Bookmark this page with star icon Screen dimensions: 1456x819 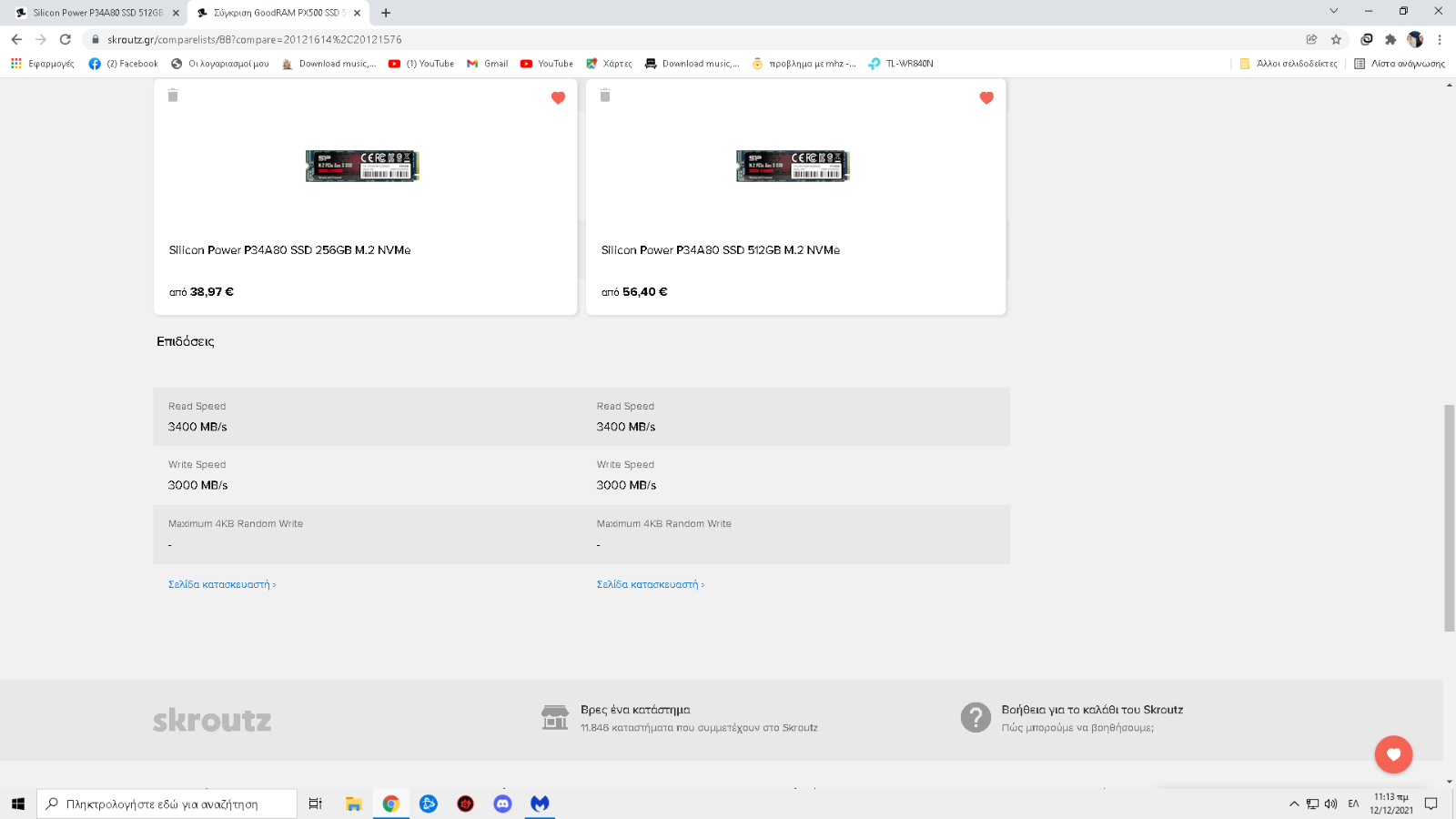pos(1336,39)
